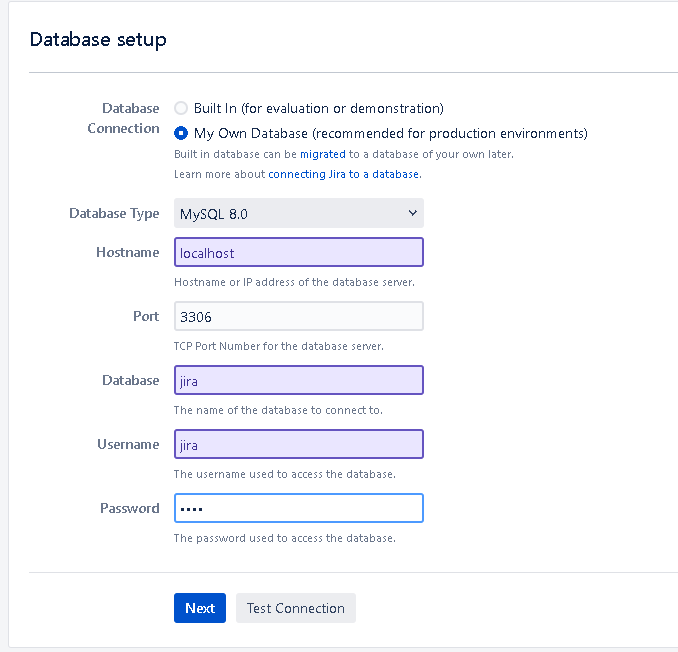Click the 'Database setup' page heading
Image resolution: width=678 pixels, height=652 pixels.
[x=98, y=40]
